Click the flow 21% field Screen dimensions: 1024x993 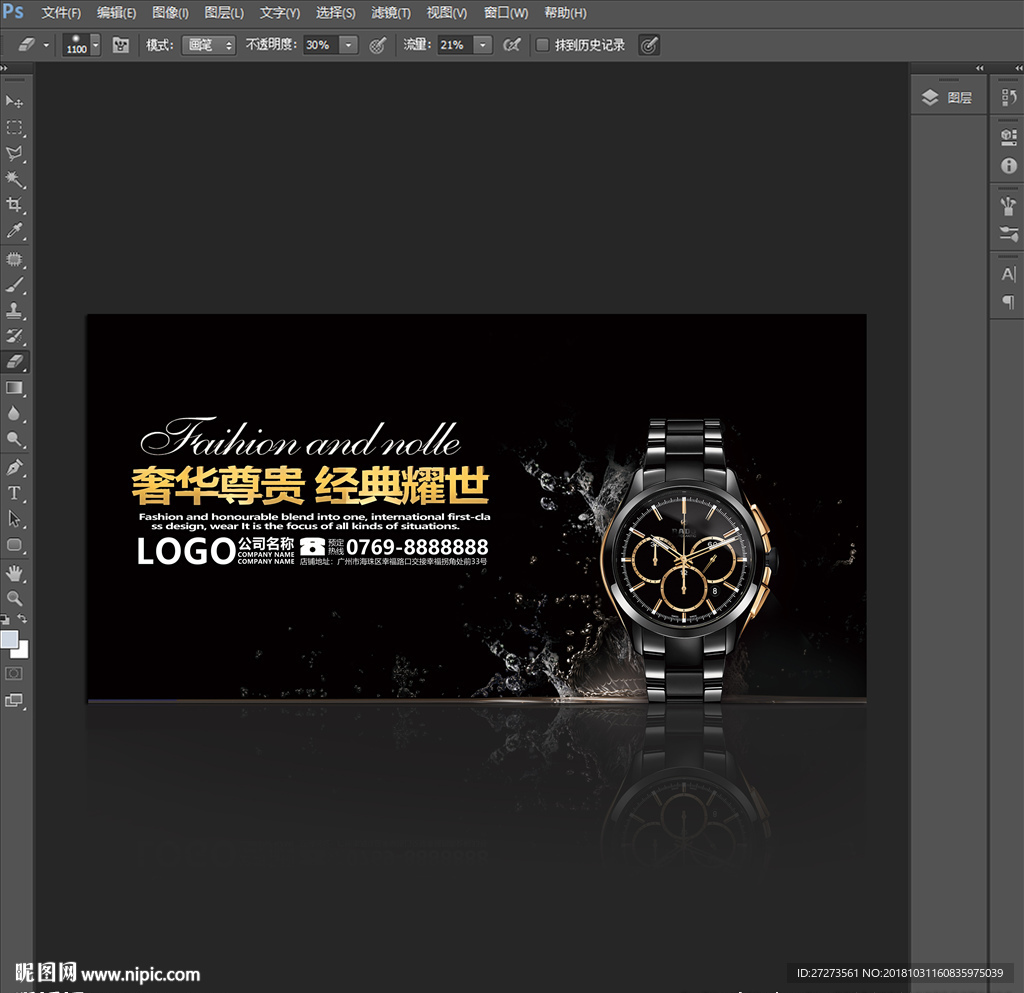coord(455,45)
